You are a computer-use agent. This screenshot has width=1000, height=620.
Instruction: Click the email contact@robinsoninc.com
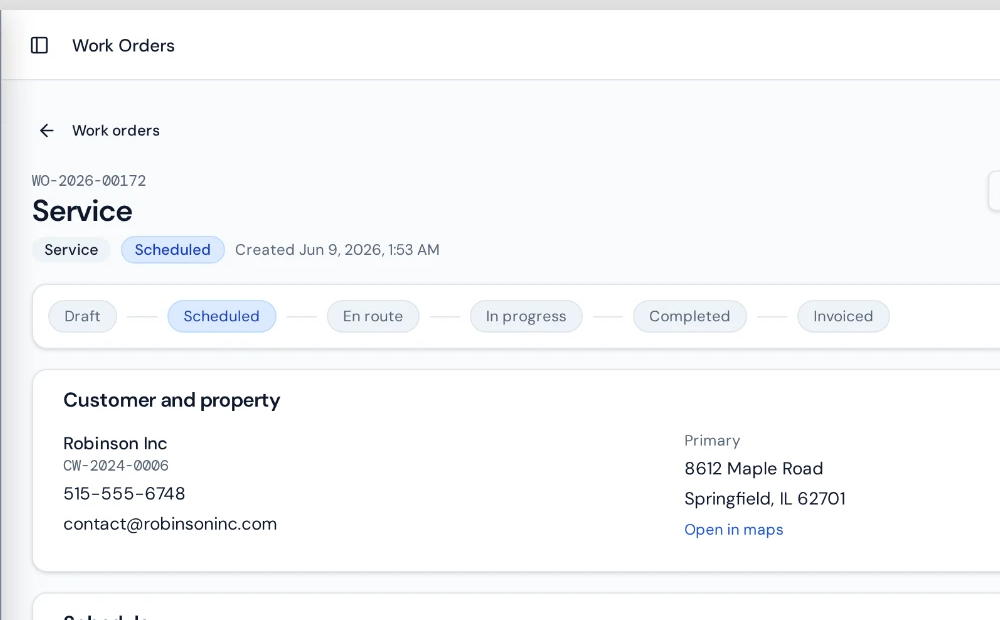170,524
